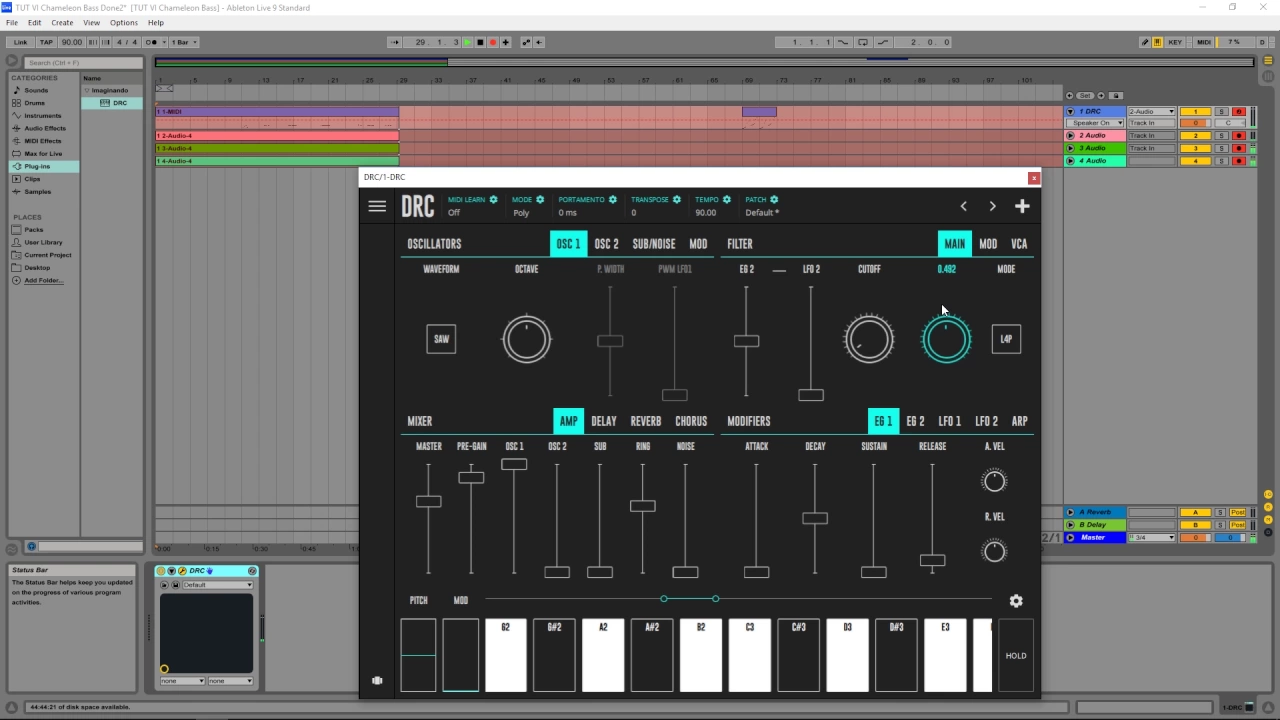Viewport: 1280px width, 720px height.
Task: Open the Mode settings gear
Action: point(540,200)
